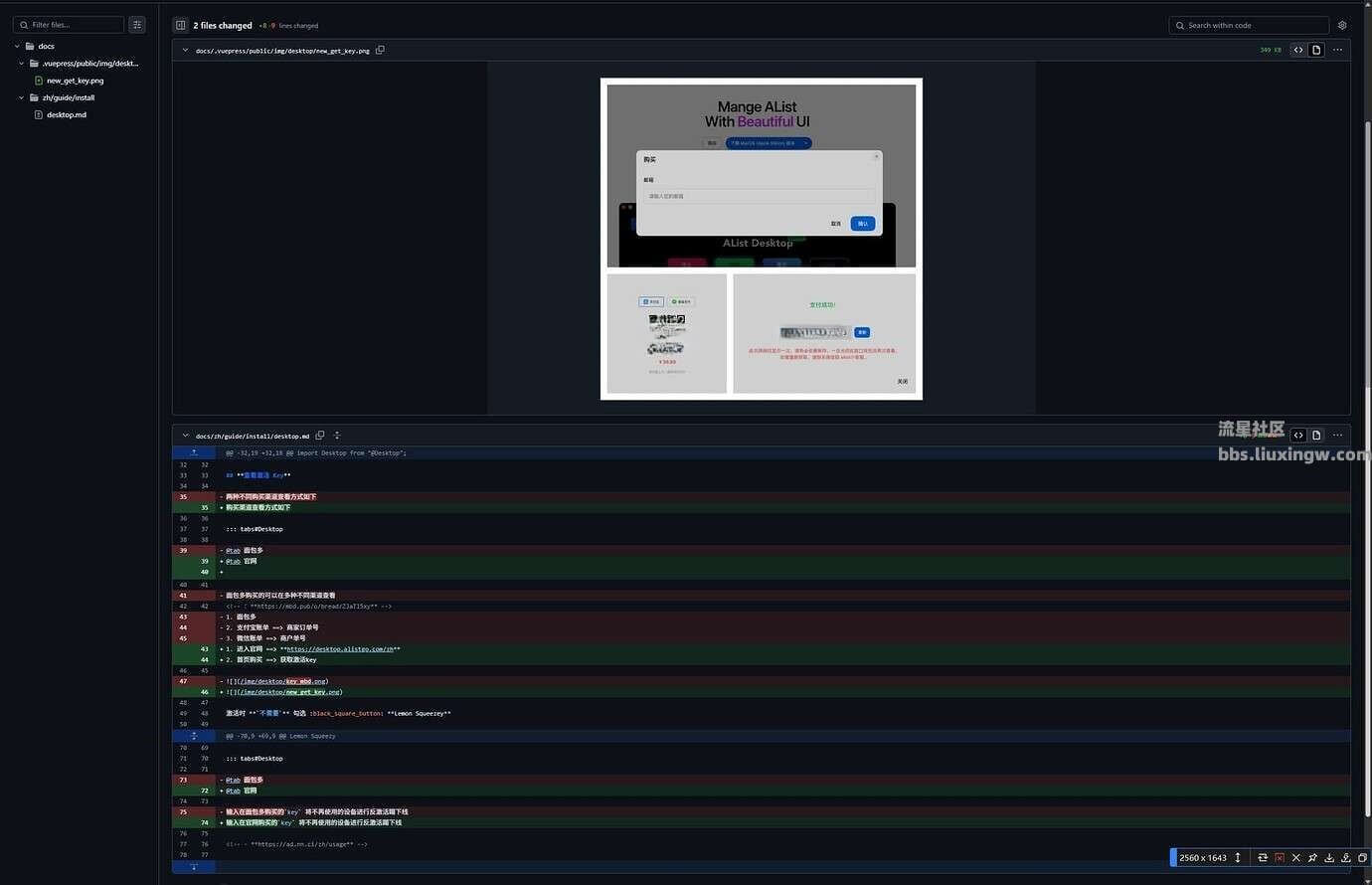This screenshot has width=1372, height=885.
Task: Expand hidden lines above line 32
Action: click(x=194, y=452)
